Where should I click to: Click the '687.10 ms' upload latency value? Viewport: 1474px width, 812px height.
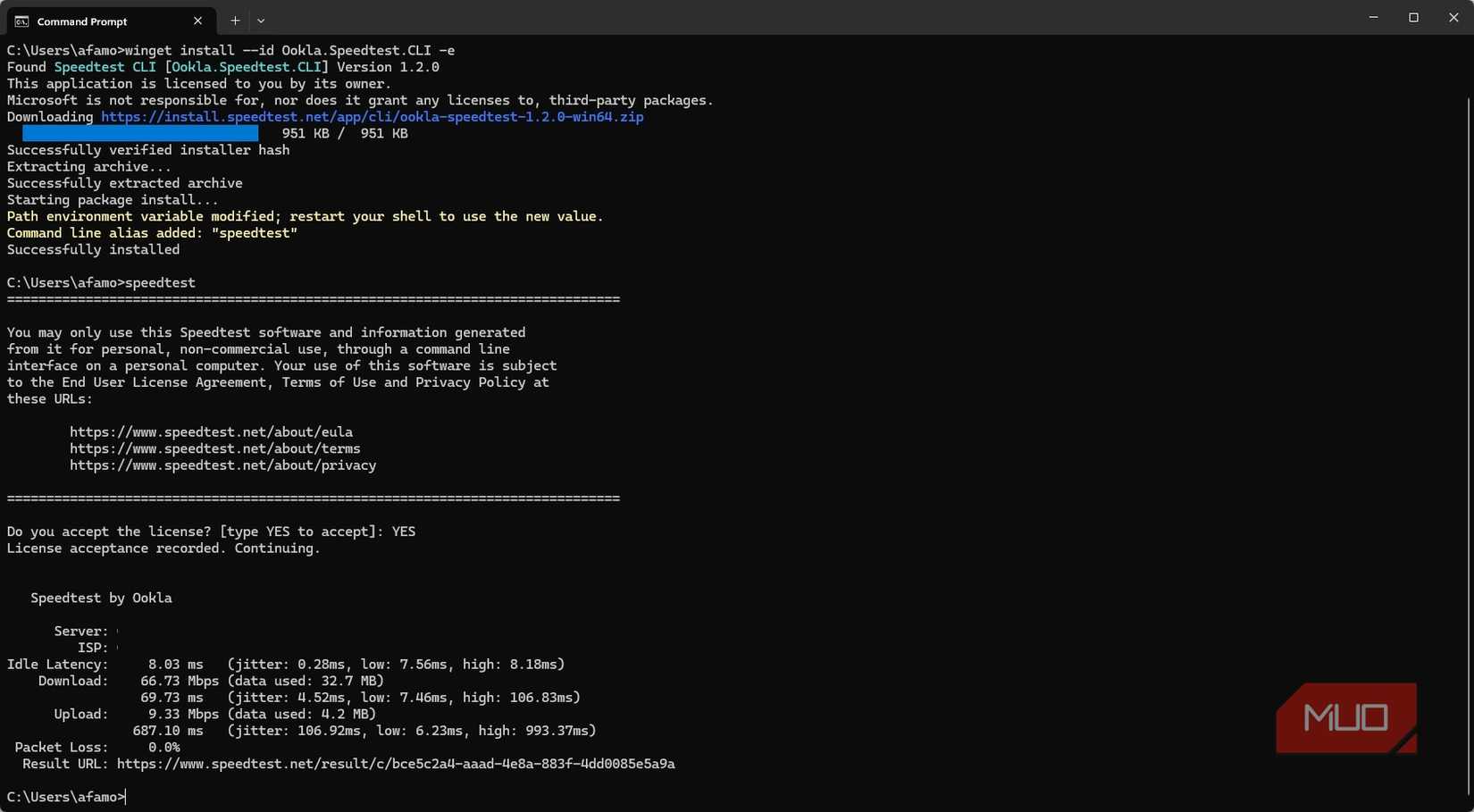point(168,731)
